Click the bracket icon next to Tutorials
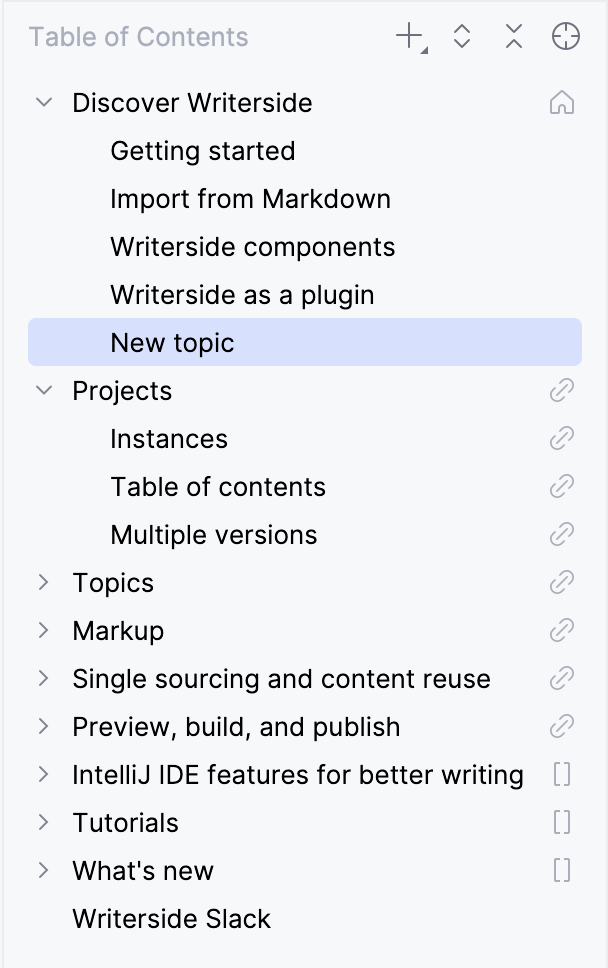The width and height of the screenshot is (608, 968). [x=561, y=822]
